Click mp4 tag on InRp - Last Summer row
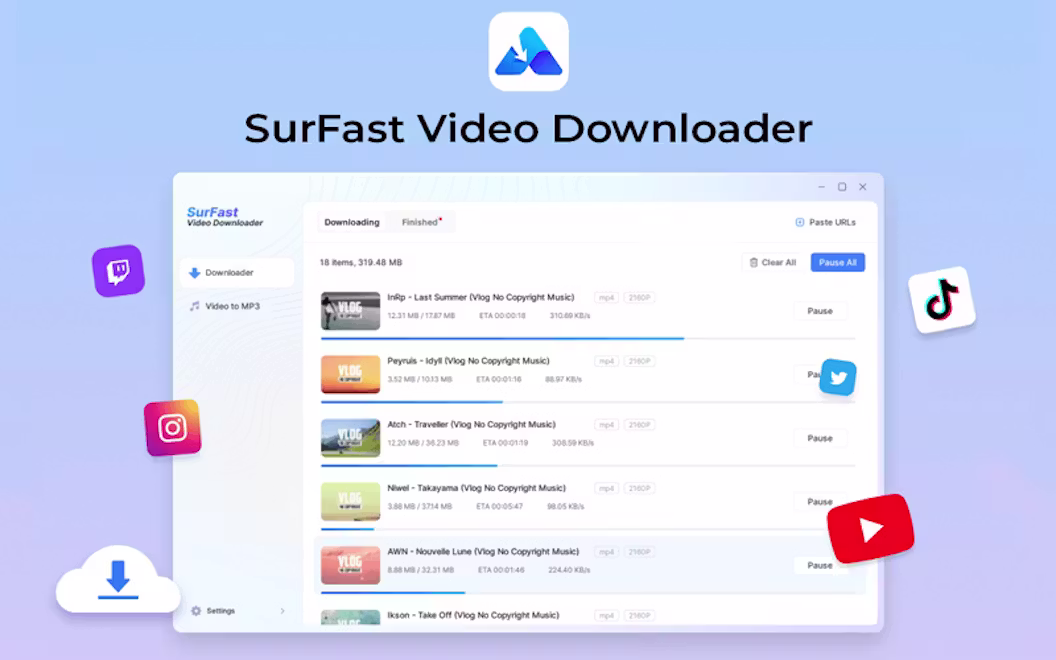Viewport: 1056px width, 660px height. pos(607,298)
